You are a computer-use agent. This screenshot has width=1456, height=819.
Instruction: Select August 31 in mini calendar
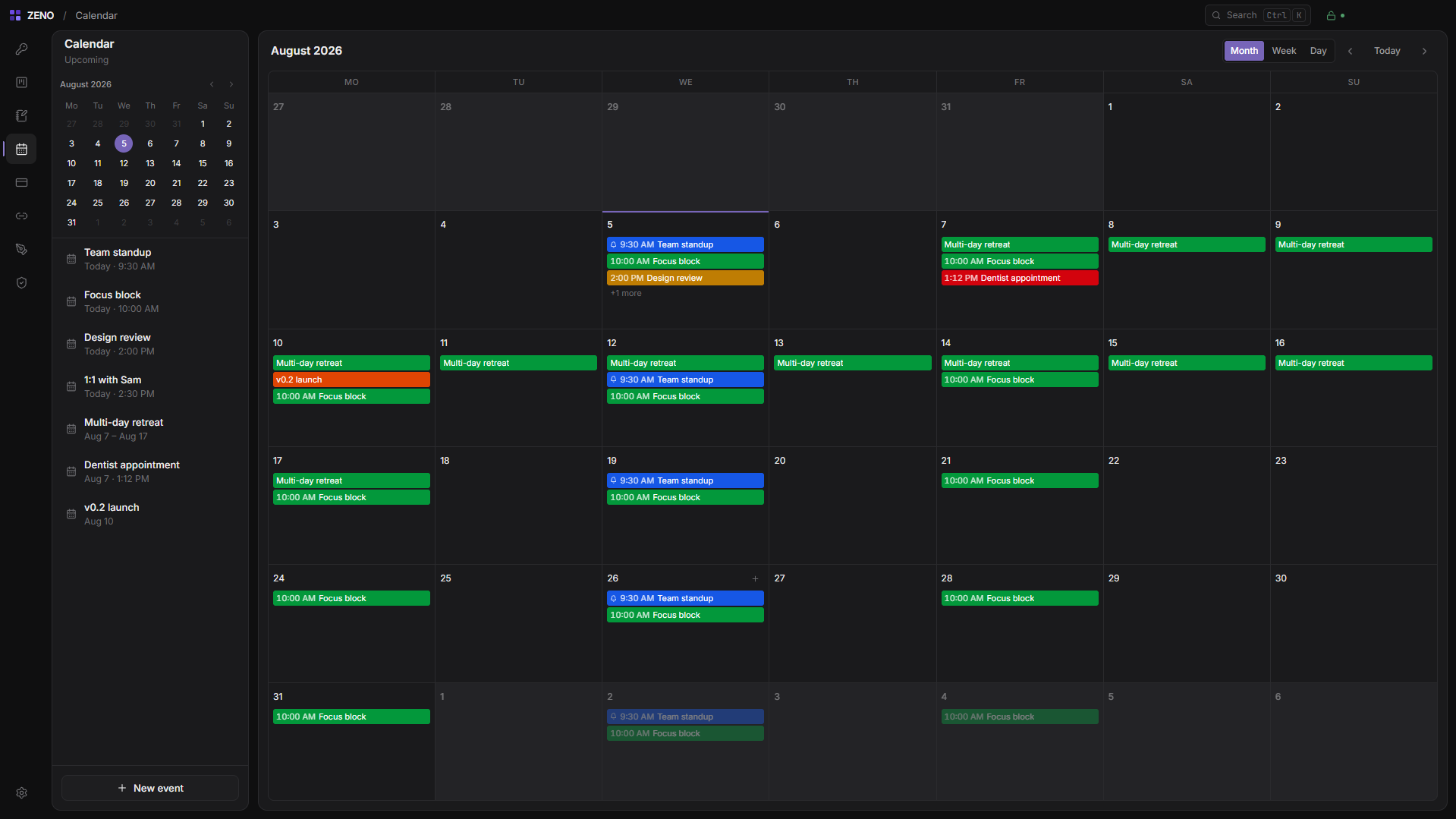coord(71,222)
